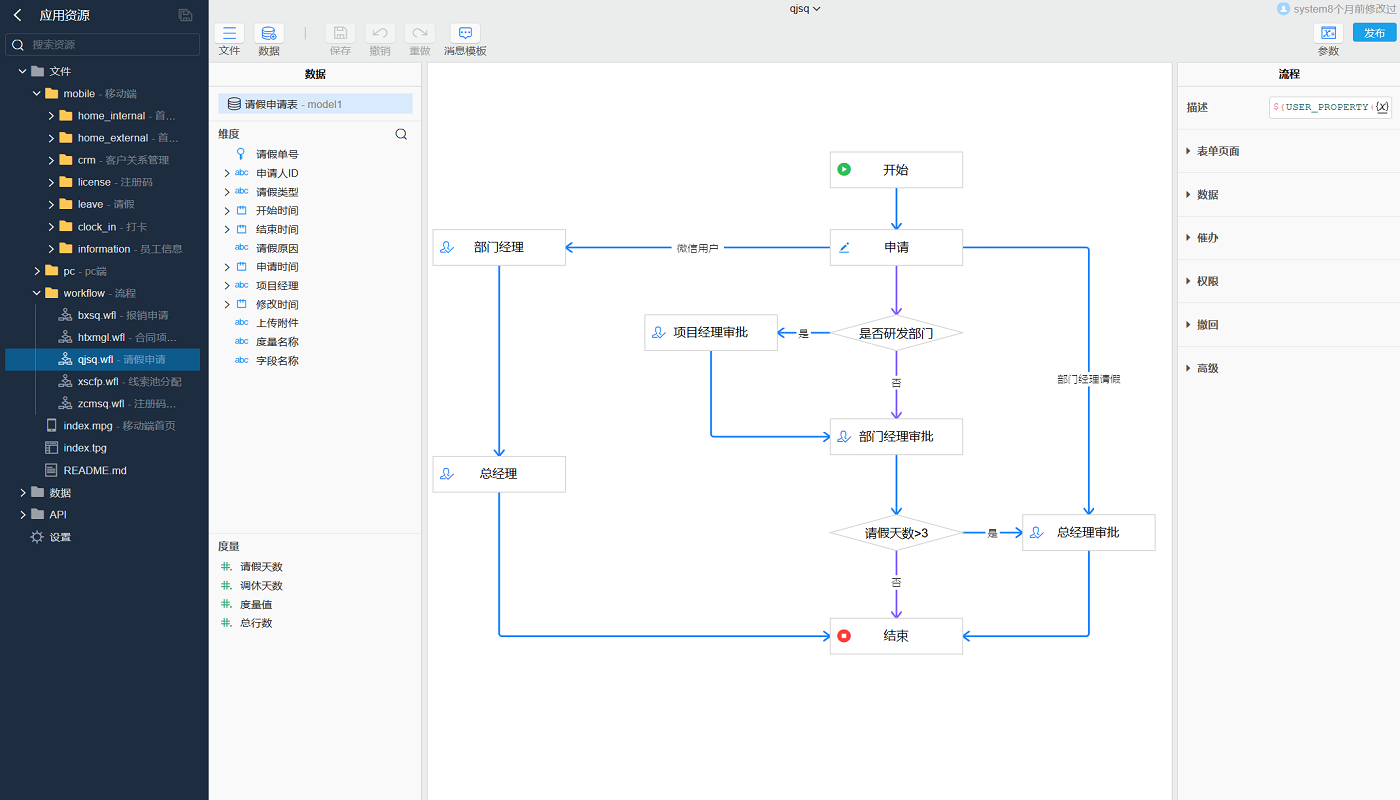Expand the home_internal folder
The image size is (1400, 800).
(x=52, y=116)
